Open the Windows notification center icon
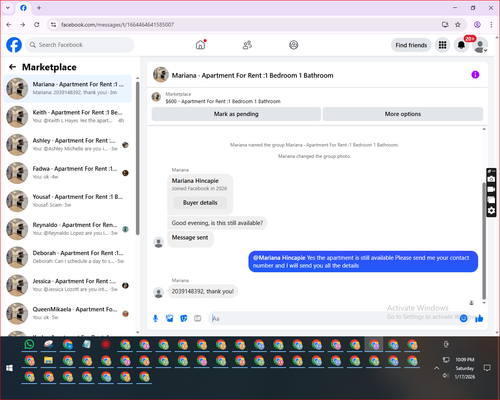The image size is (500, 400). [487, 368]
